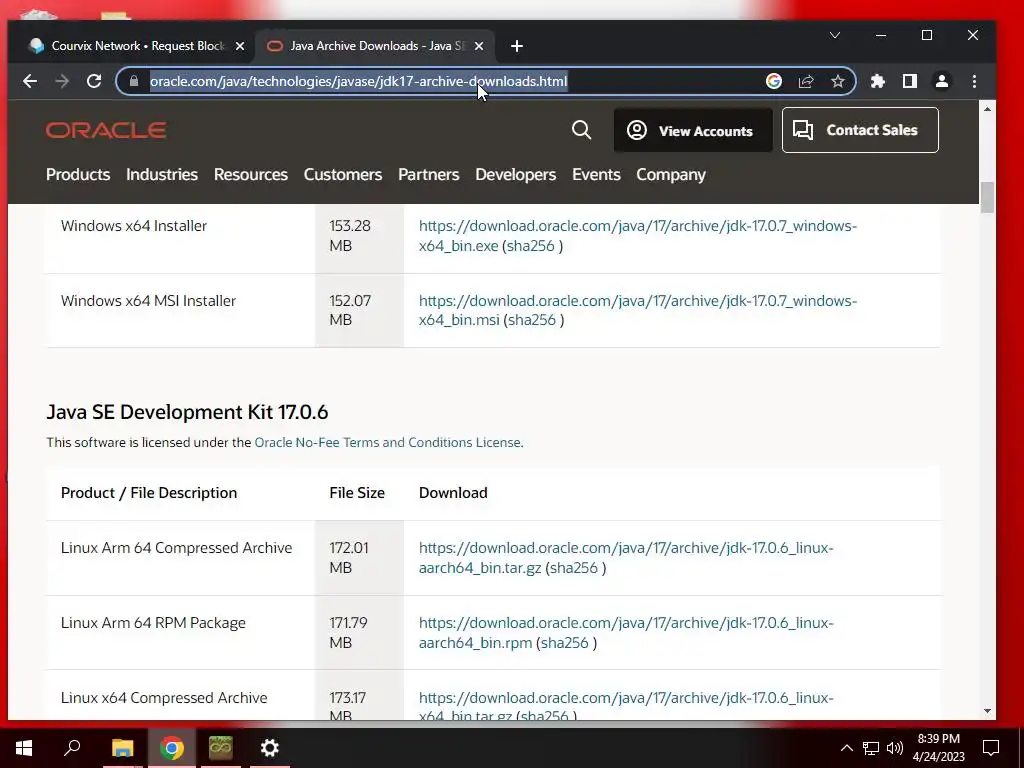1024x768 pixels.
Task: Close the Java Archive Downloads tab
Action: pyautogui.click(x=479, y=46)
